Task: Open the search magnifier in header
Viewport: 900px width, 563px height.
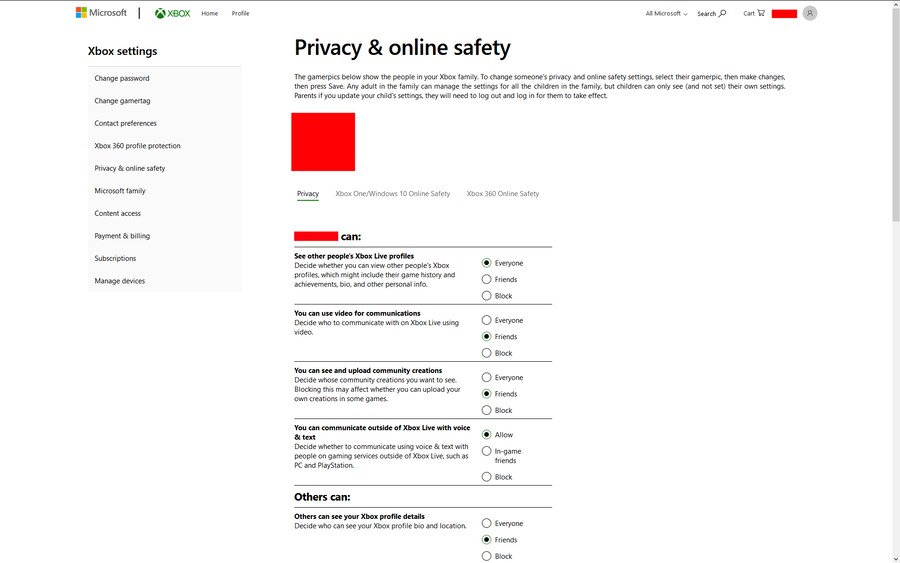Action: click(722, 14)
